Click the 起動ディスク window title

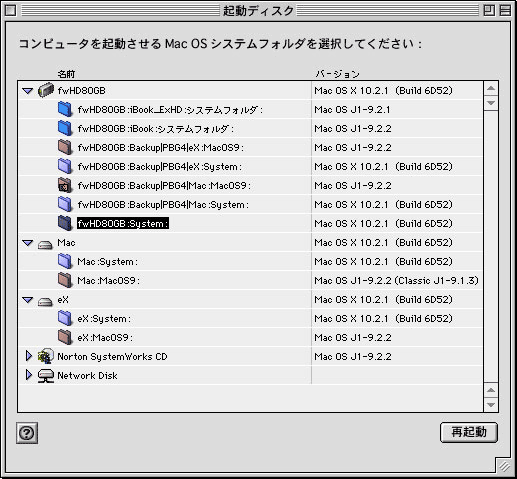258,11
